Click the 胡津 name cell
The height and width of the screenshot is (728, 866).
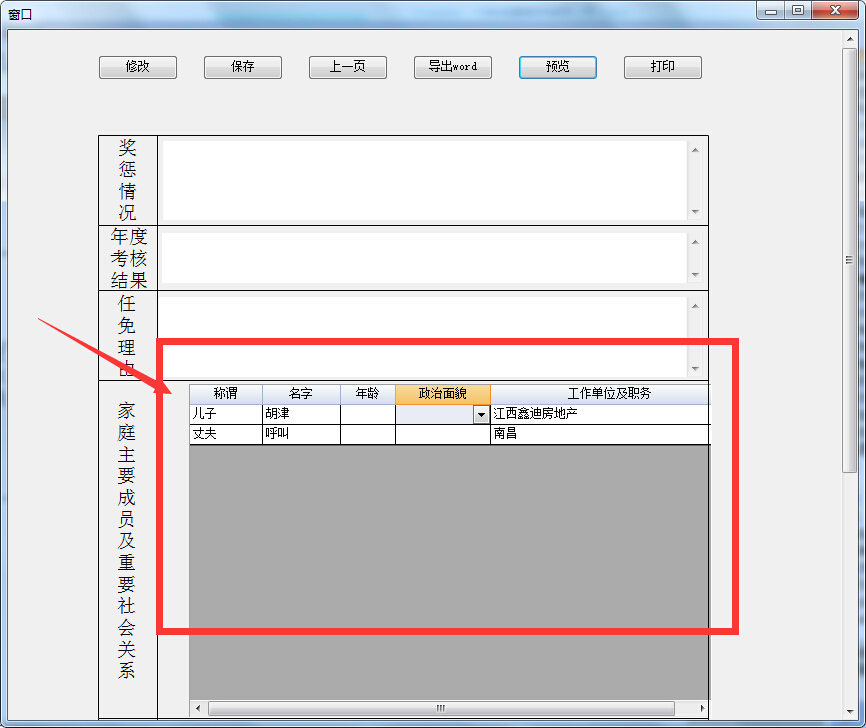[302, 414]
